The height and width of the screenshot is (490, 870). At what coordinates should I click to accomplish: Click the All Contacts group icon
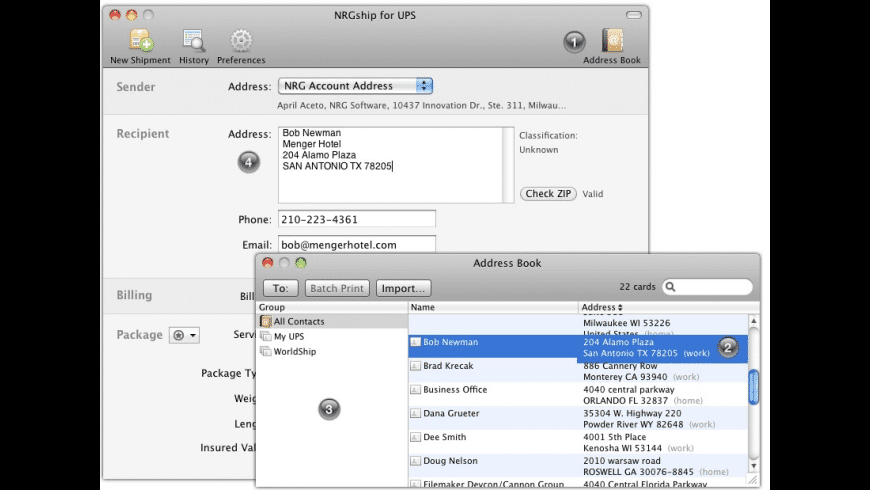(x=266, y=321)
